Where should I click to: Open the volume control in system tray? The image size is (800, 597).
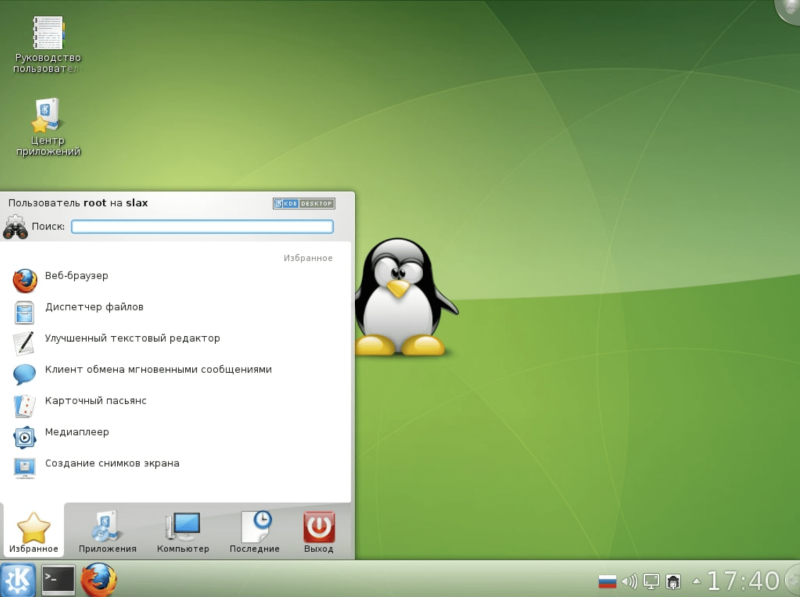pyautogui.click(x=630, y=581)
